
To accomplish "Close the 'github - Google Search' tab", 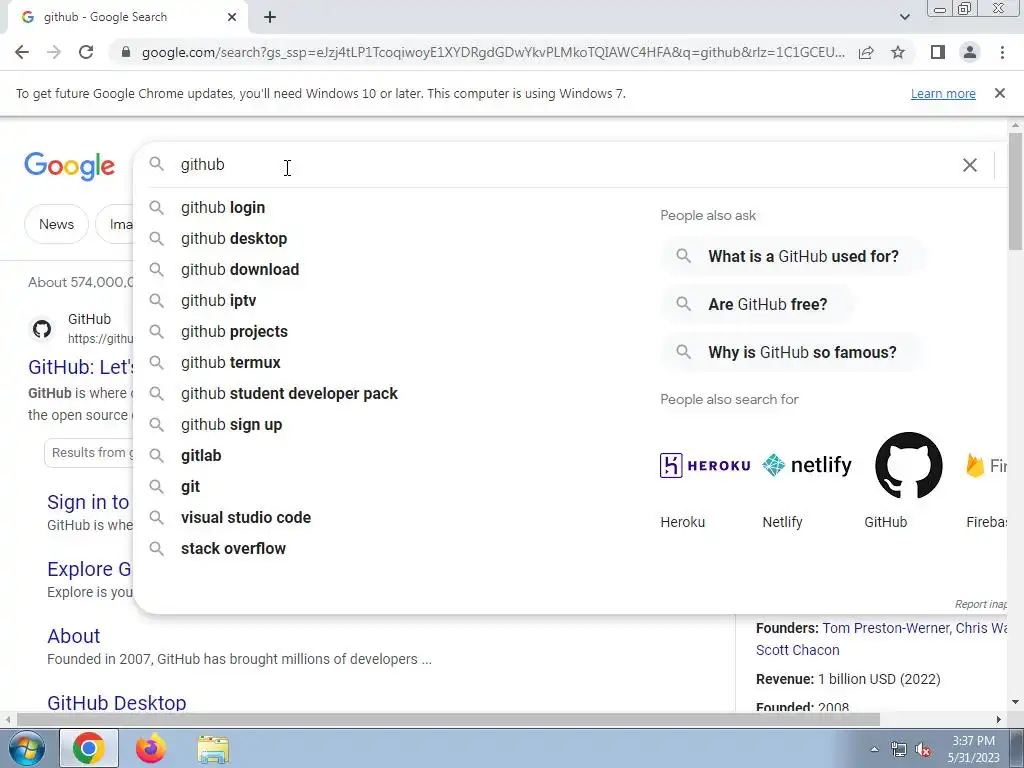I will [x=232, y=18].
